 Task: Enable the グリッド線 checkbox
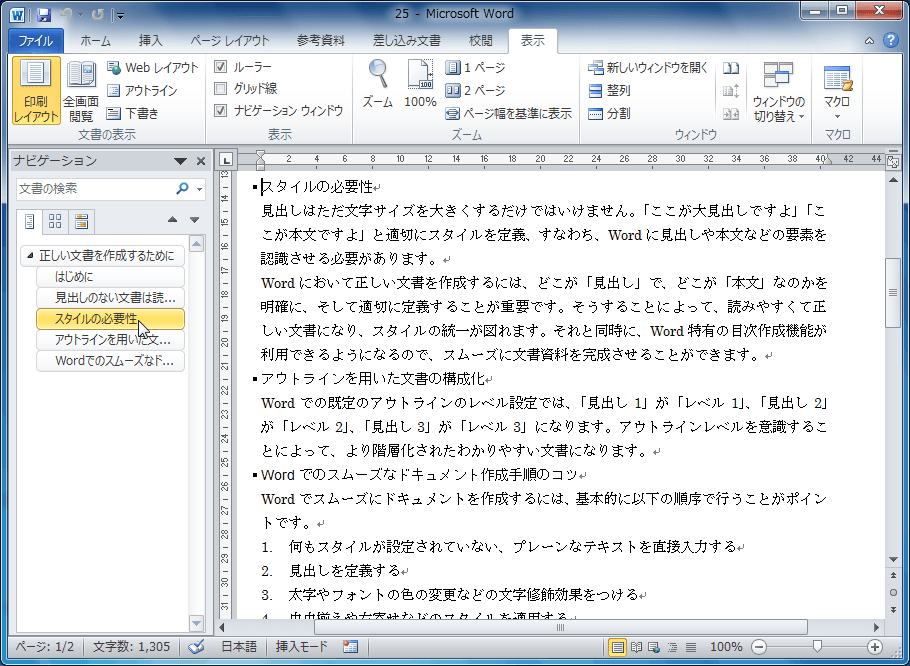pyautogui.click(x=221, y=89)
